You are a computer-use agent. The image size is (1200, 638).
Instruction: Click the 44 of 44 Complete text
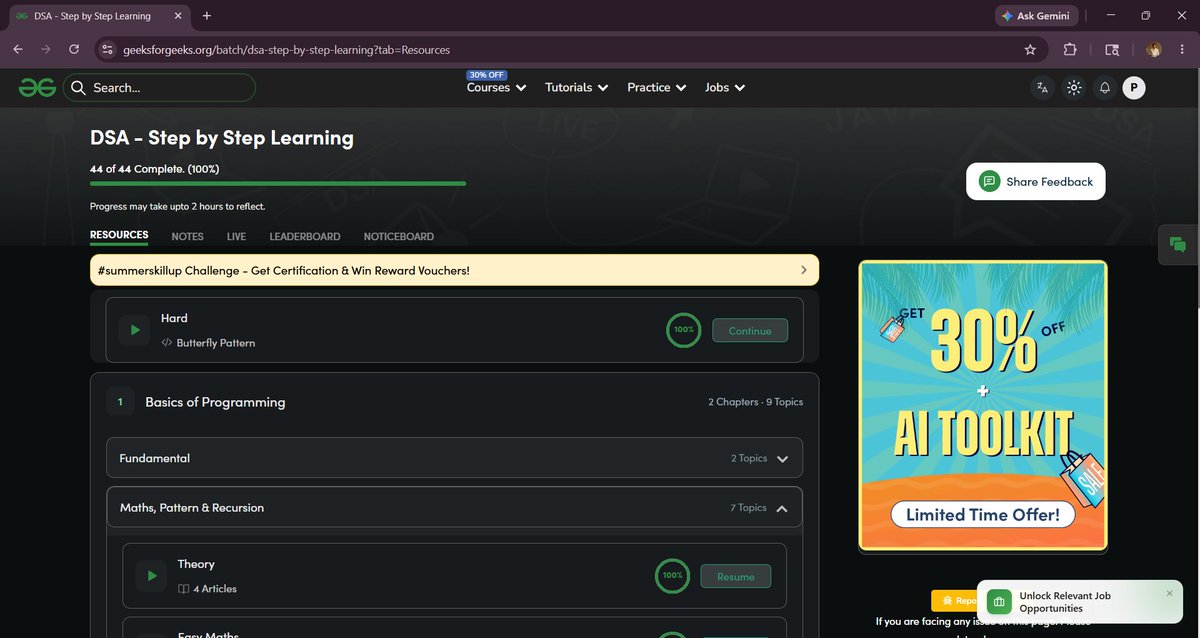[x=155, y=169]
